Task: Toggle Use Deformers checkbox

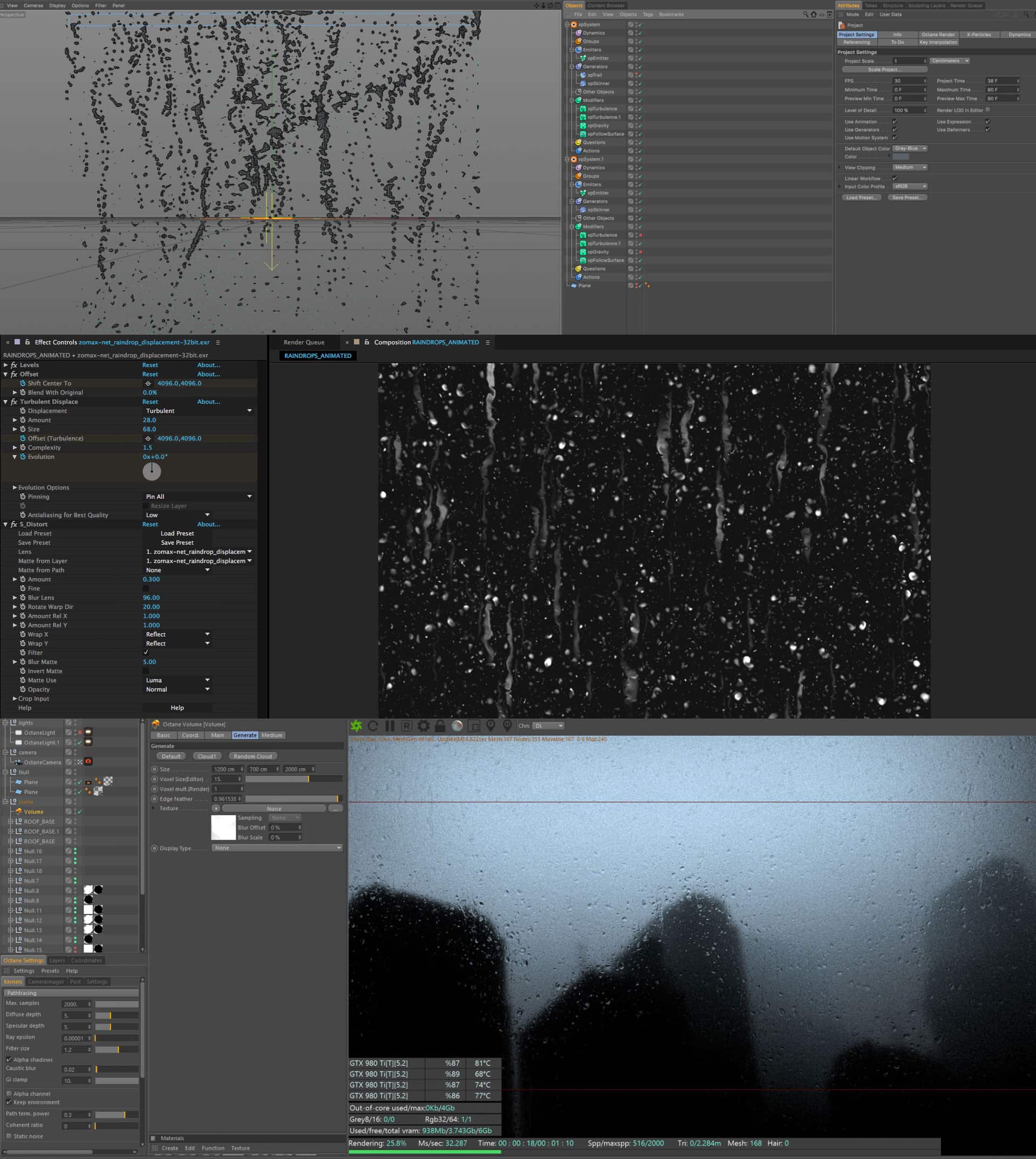Action: coord(987,129)
